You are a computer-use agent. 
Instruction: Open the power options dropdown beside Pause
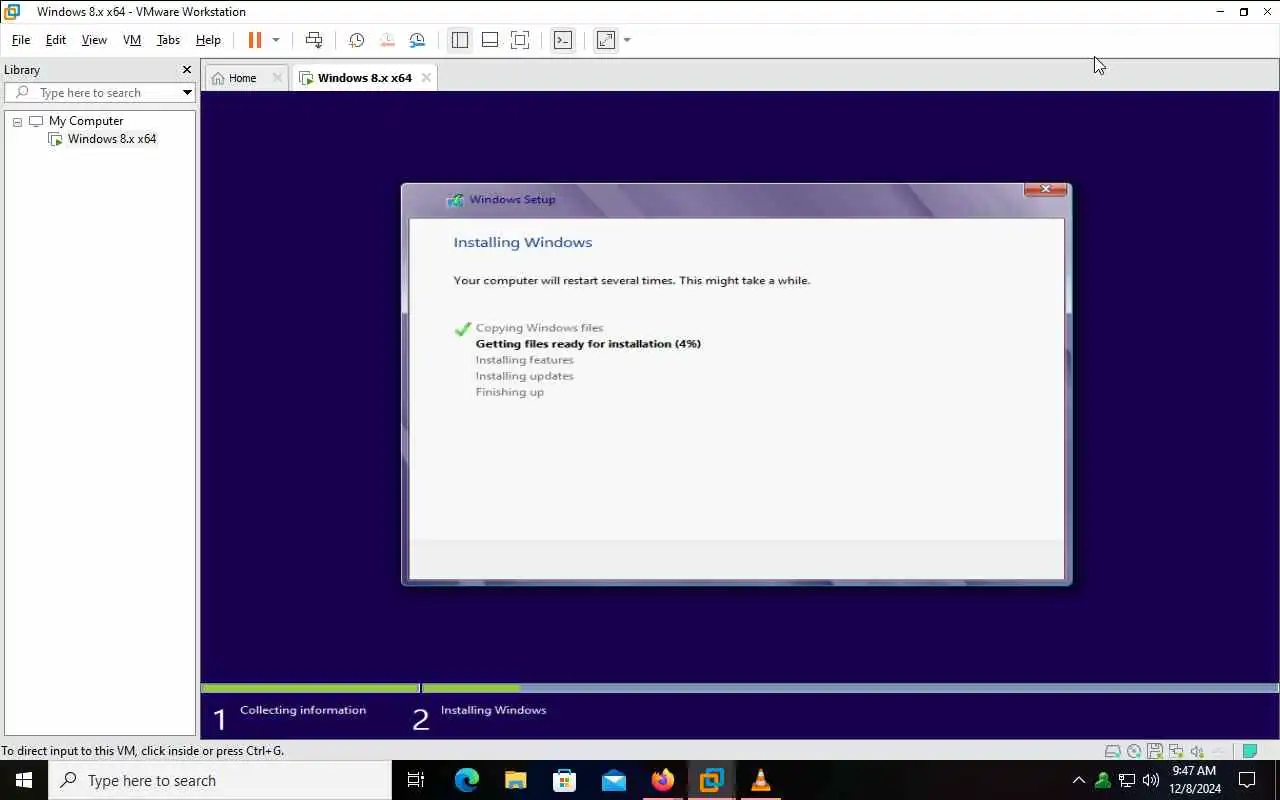click(x=276, y=40)
